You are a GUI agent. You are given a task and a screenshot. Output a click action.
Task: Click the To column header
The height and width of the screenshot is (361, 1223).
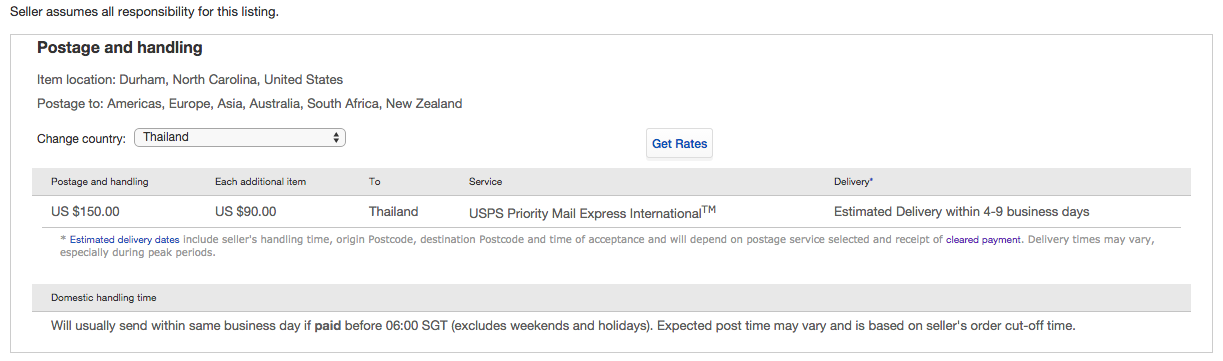click(x=375, y=182)
